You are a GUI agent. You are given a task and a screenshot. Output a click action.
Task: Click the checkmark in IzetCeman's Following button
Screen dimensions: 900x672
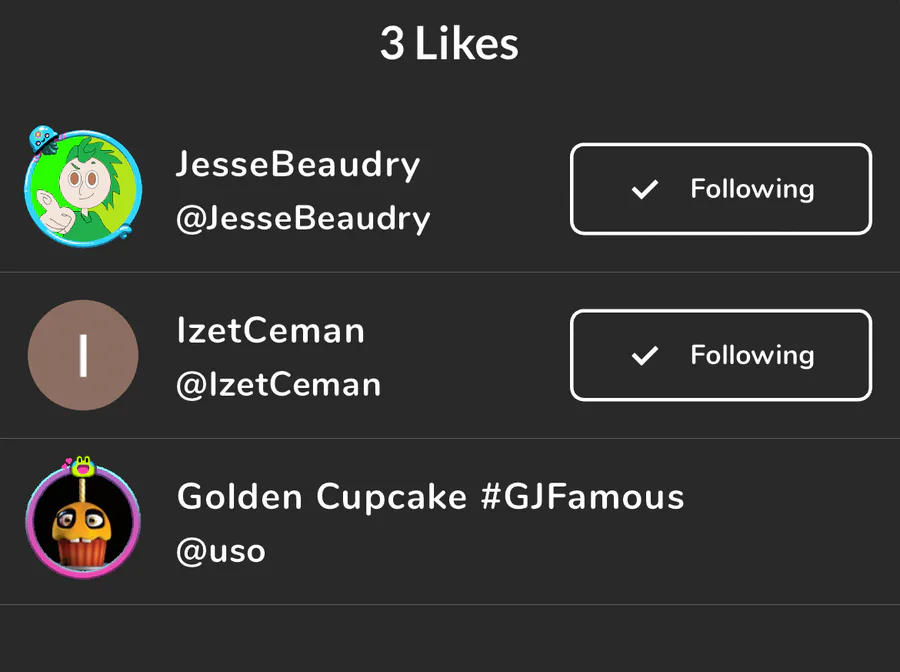[x=646, y=355]
